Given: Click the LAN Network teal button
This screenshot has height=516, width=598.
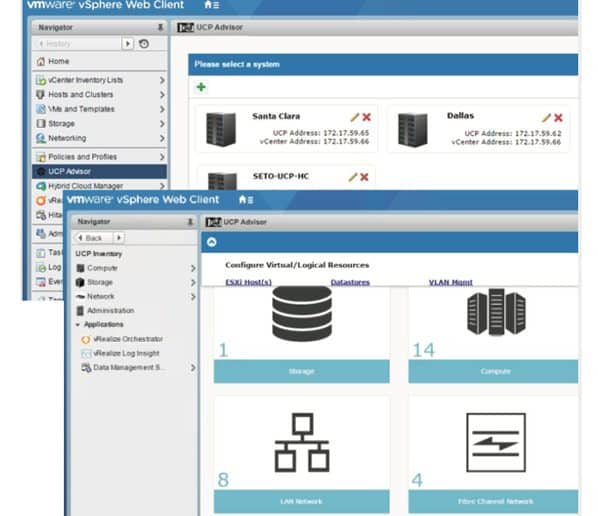Looking at the screenshot, I should 302,502.
